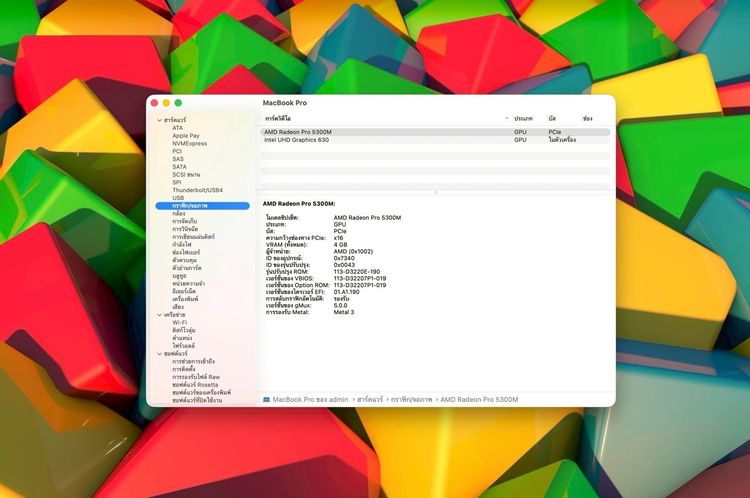Image resolution: width=750 pixels, height=498 pixels.
Task: Click the split pane divider handle
Action: tap(434, 192)
